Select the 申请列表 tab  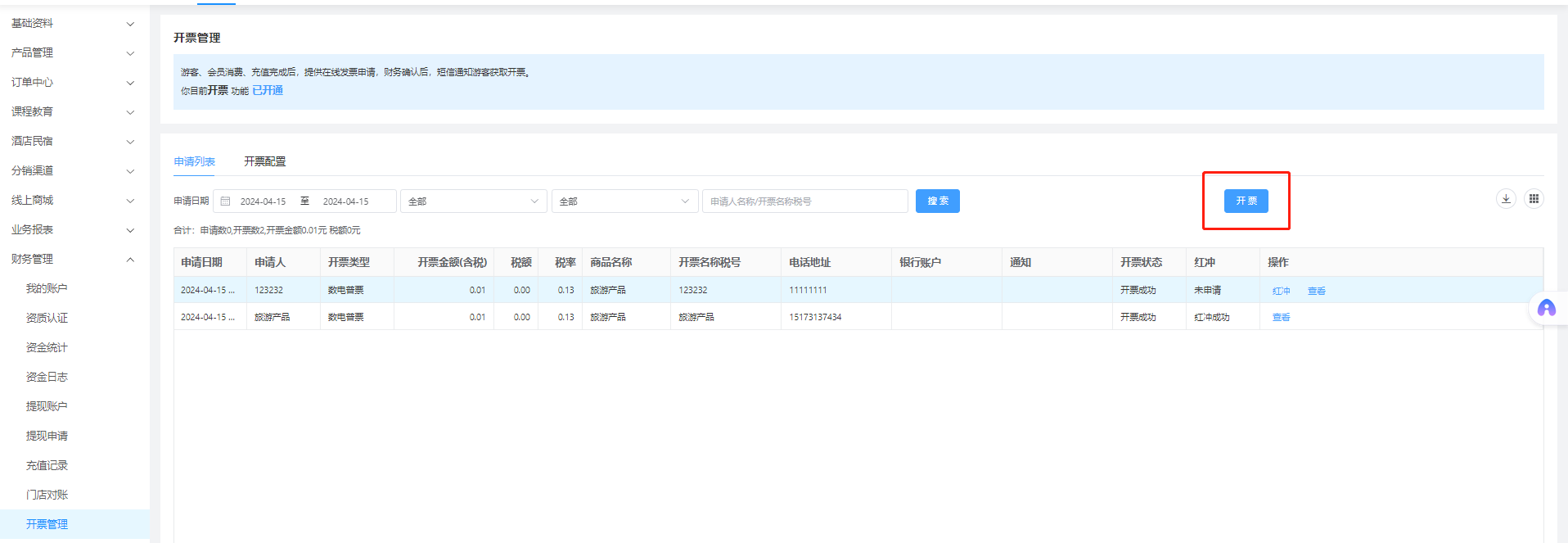click(x=194, y=162)
